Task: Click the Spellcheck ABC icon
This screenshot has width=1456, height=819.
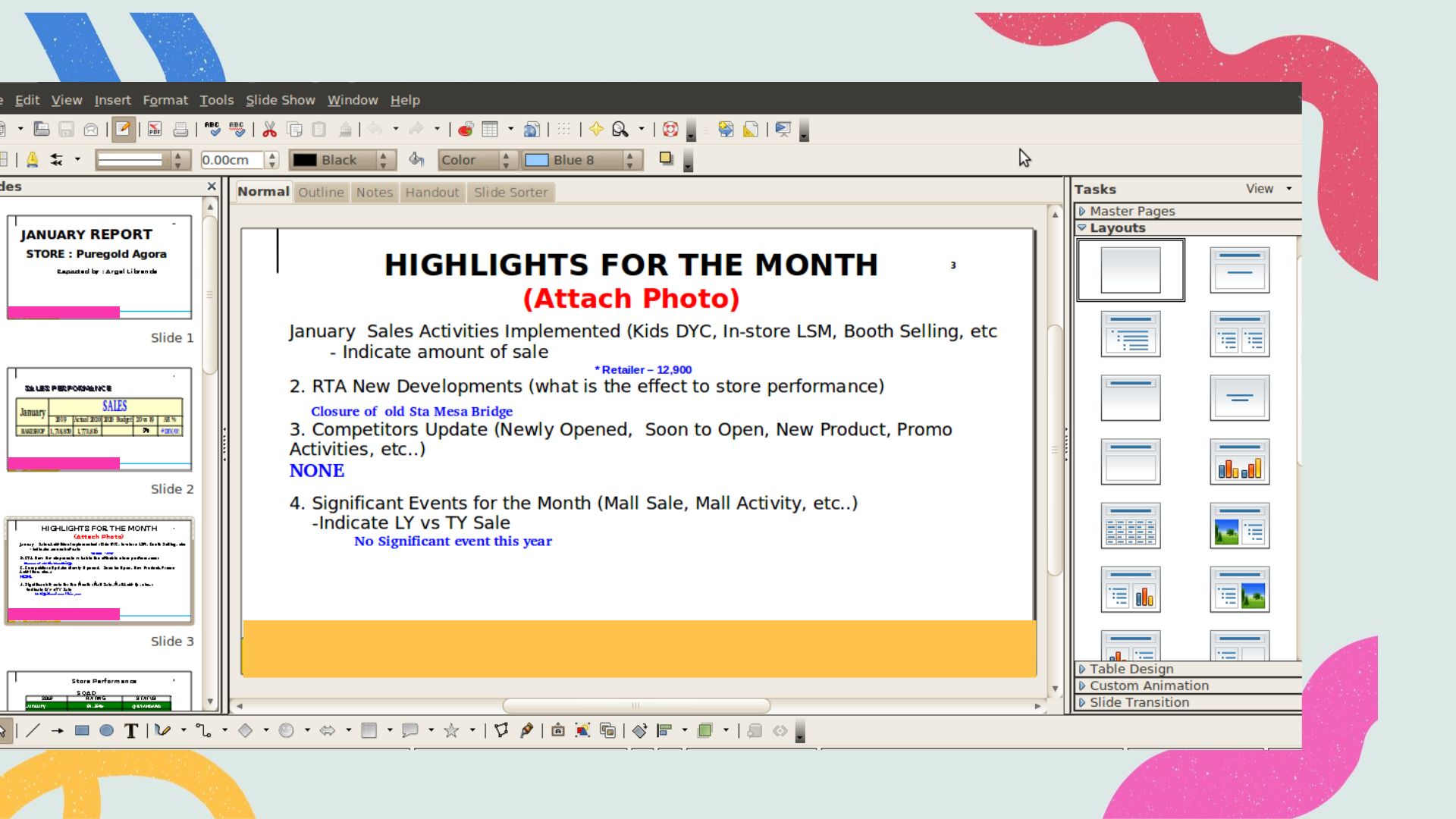Action: click(x=212, y=130)
